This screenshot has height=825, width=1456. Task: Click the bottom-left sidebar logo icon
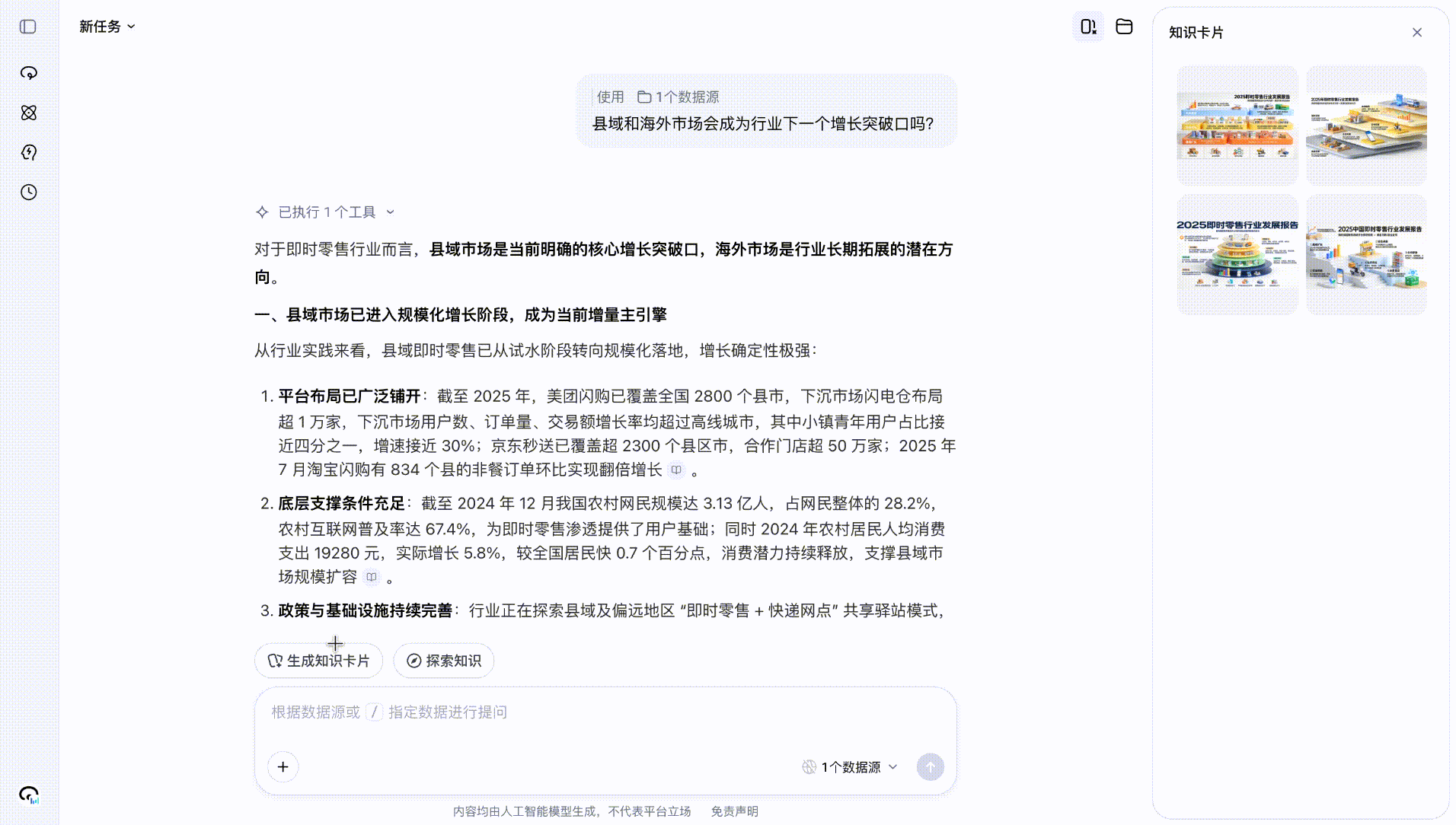point(28,795)
